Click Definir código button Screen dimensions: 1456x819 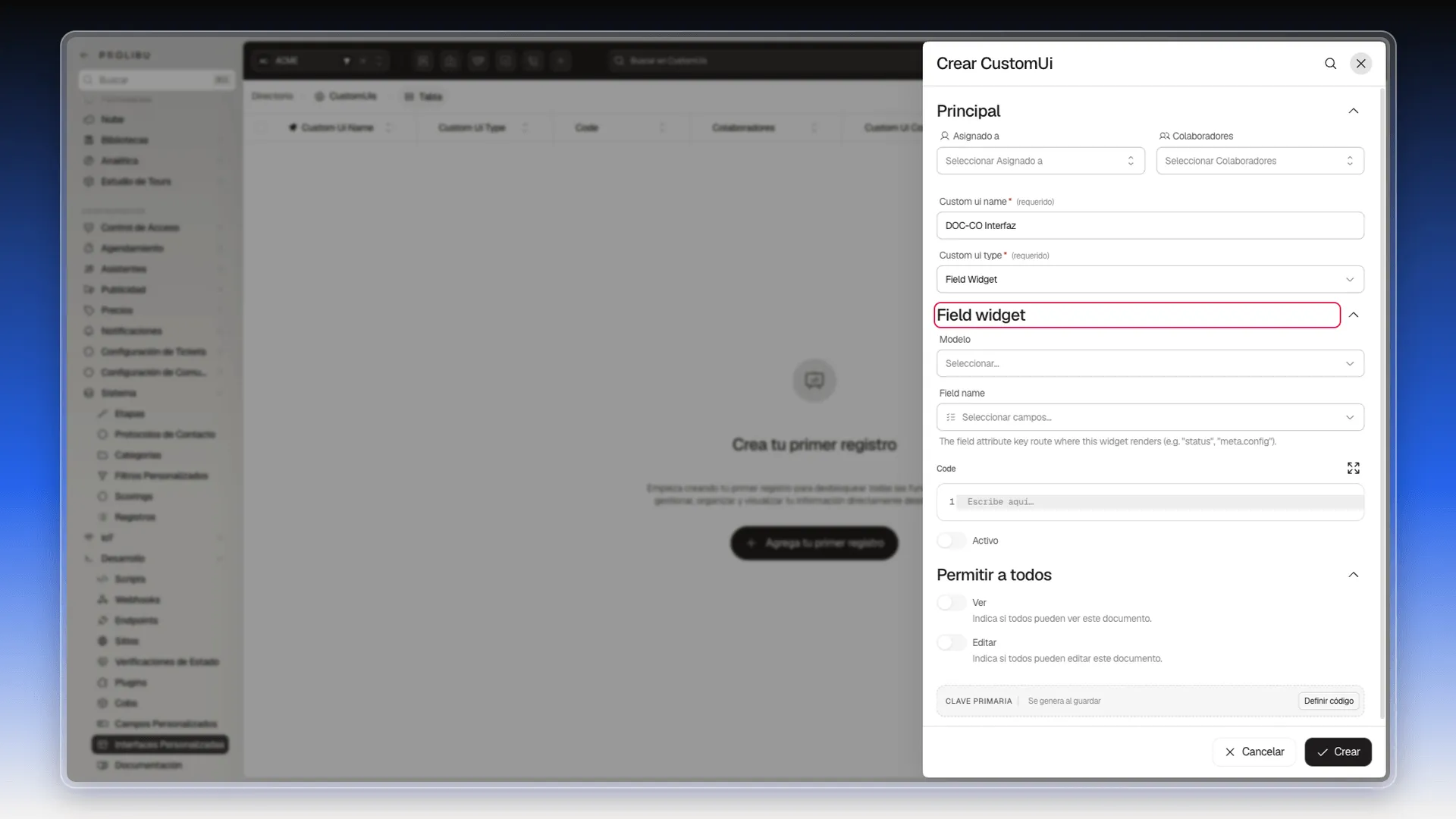coord(1329,701)
